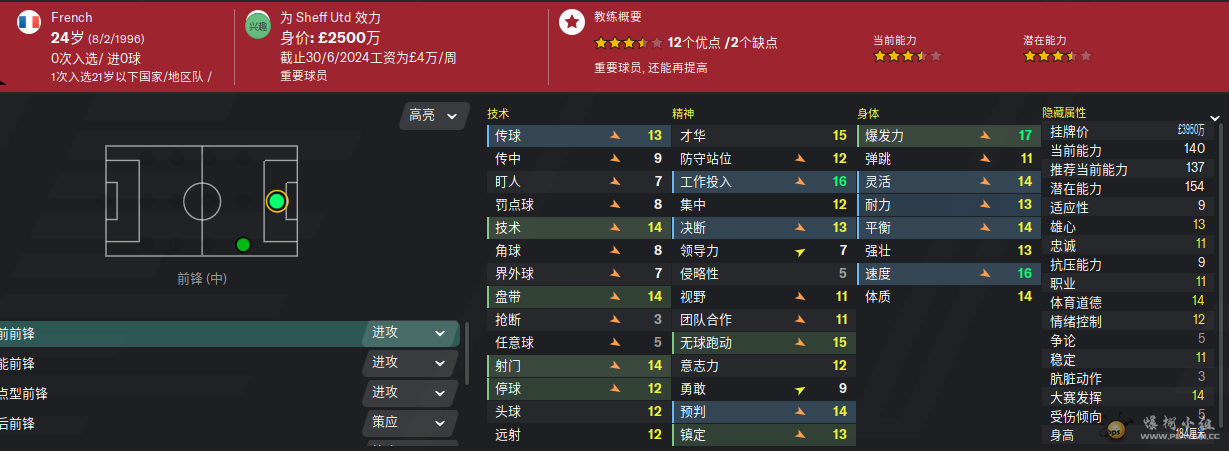This screenshot has height=451, width=1229.
Task: Open the 进攻 dropdown on the top role row
Action: click(409, 333)
